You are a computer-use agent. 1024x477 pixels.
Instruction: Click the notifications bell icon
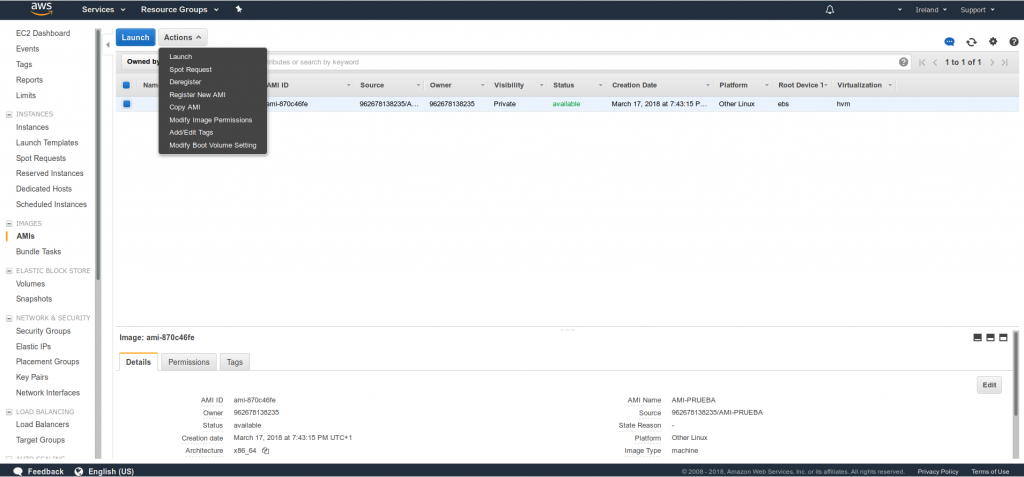click(x=830, y=10)
